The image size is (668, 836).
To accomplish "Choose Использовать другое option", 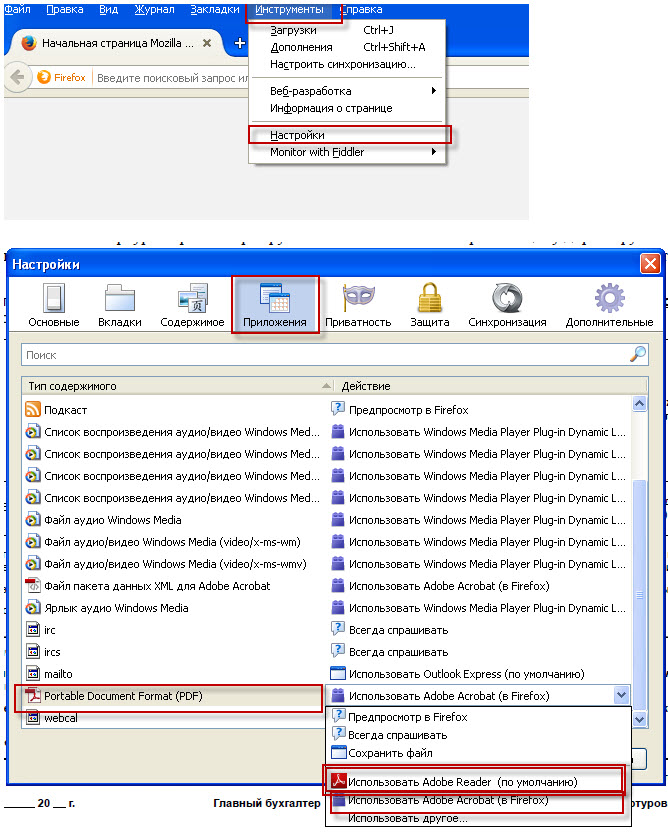I will 478,818.
